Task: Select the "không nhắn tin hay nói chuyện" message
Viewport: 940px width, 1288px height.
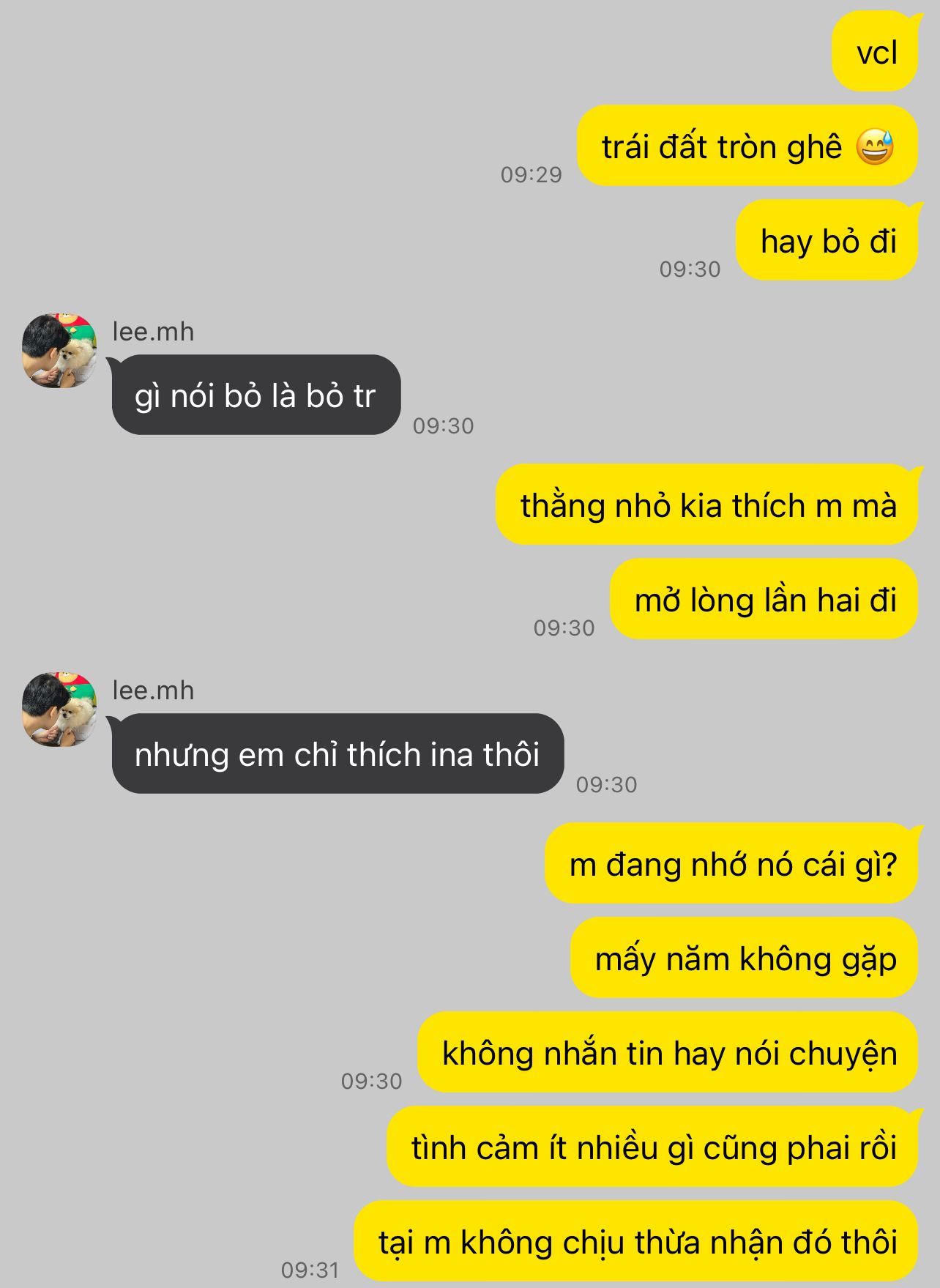Action: [x=668, y=1052]
